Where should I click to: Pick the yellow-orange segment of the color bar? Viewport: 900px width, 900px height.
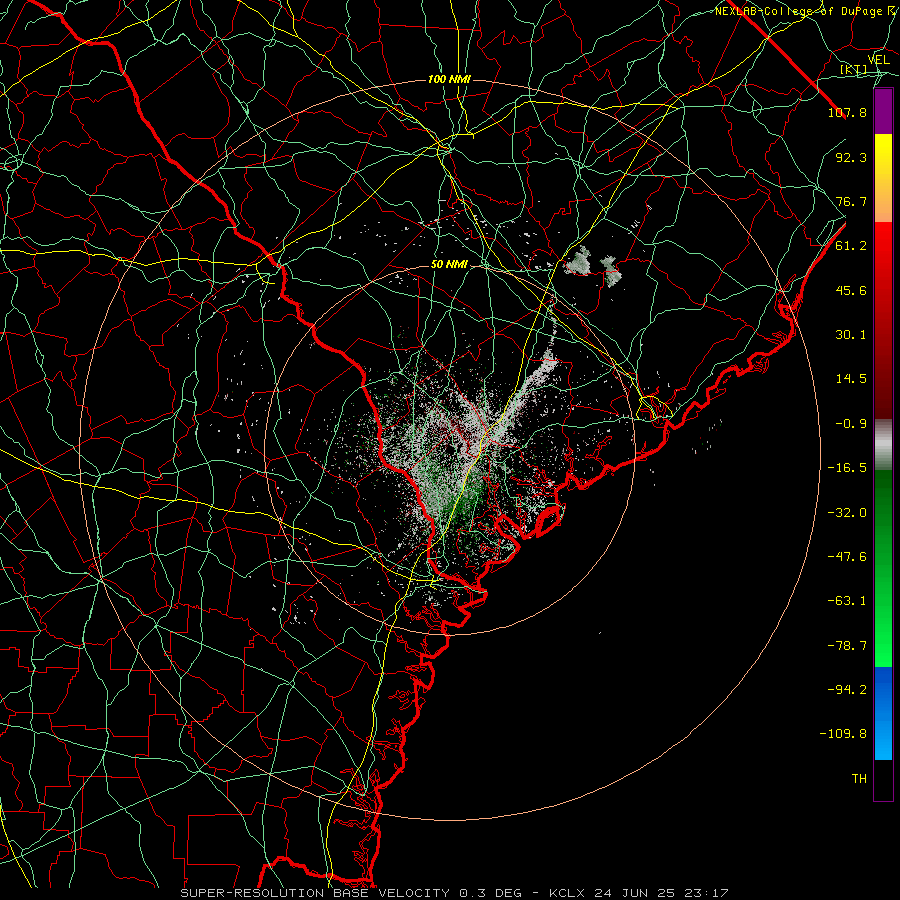(883, 178)
